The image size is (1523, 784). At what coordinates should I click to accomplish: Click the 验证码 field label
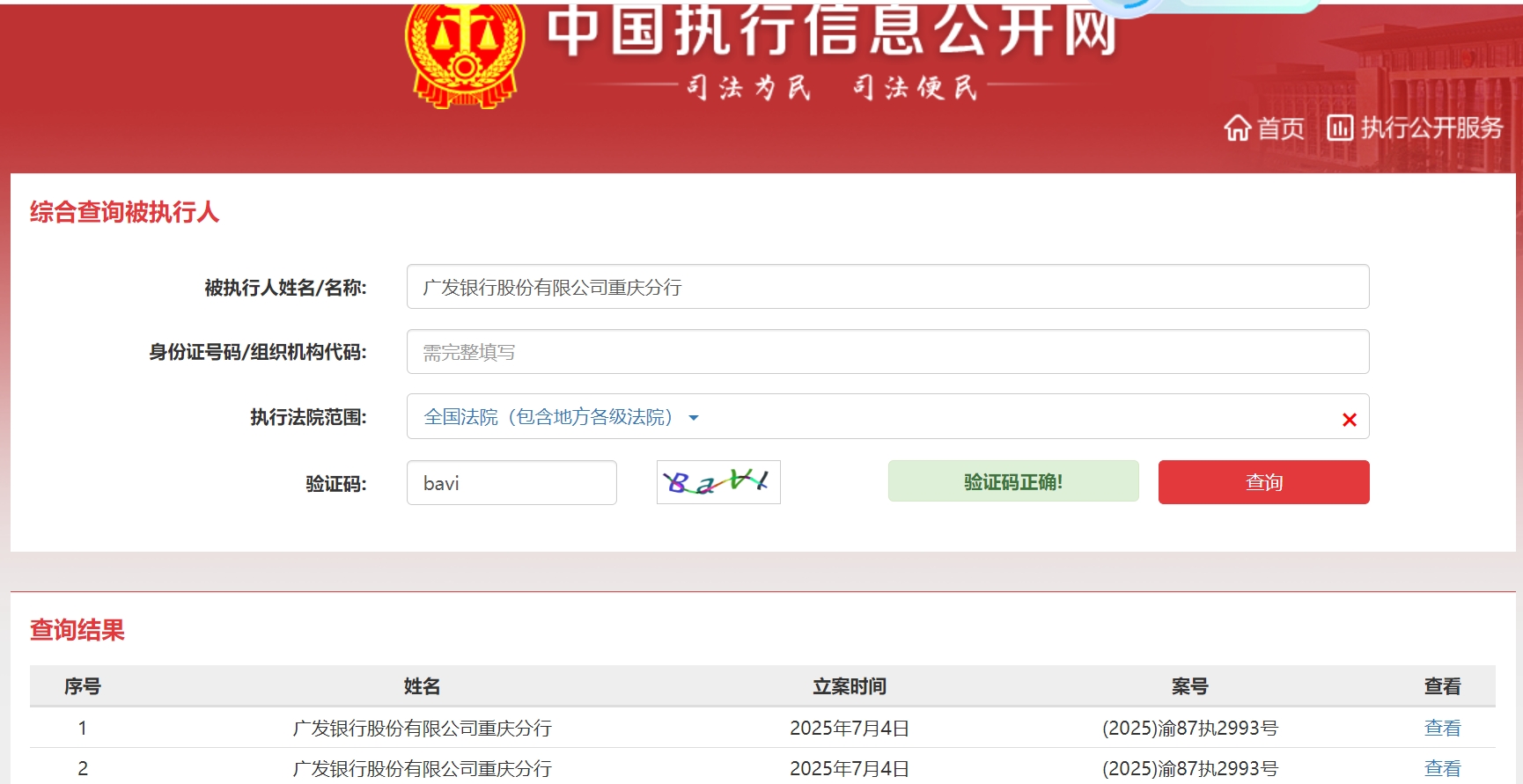(336, 484)
